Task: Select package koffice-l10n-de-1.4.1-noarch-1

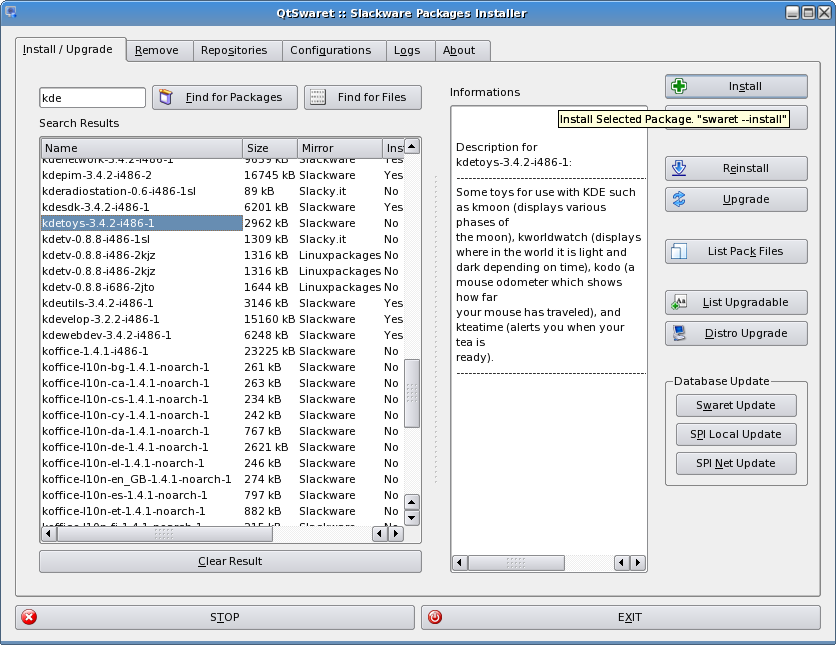Action: (x=125, y=447)
